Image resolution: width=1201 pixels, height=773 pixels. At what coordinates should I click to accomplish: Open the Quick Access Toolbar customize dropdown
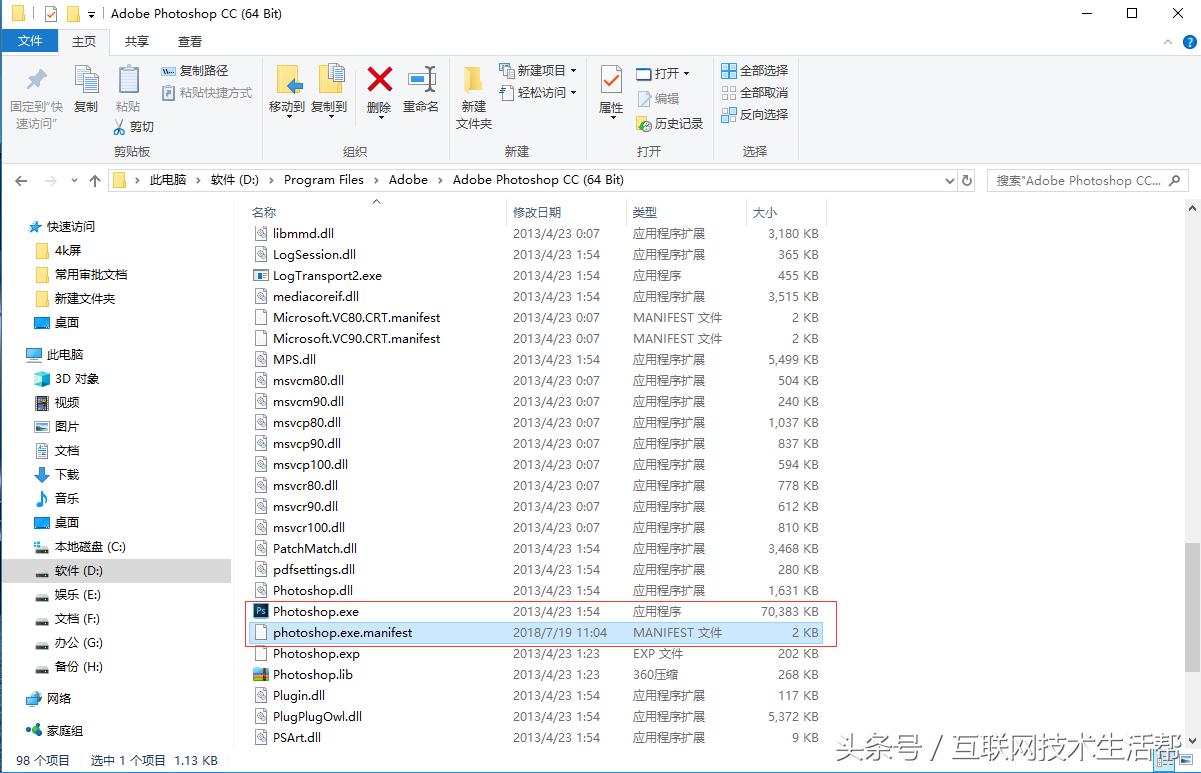click(x=91, y=14)
